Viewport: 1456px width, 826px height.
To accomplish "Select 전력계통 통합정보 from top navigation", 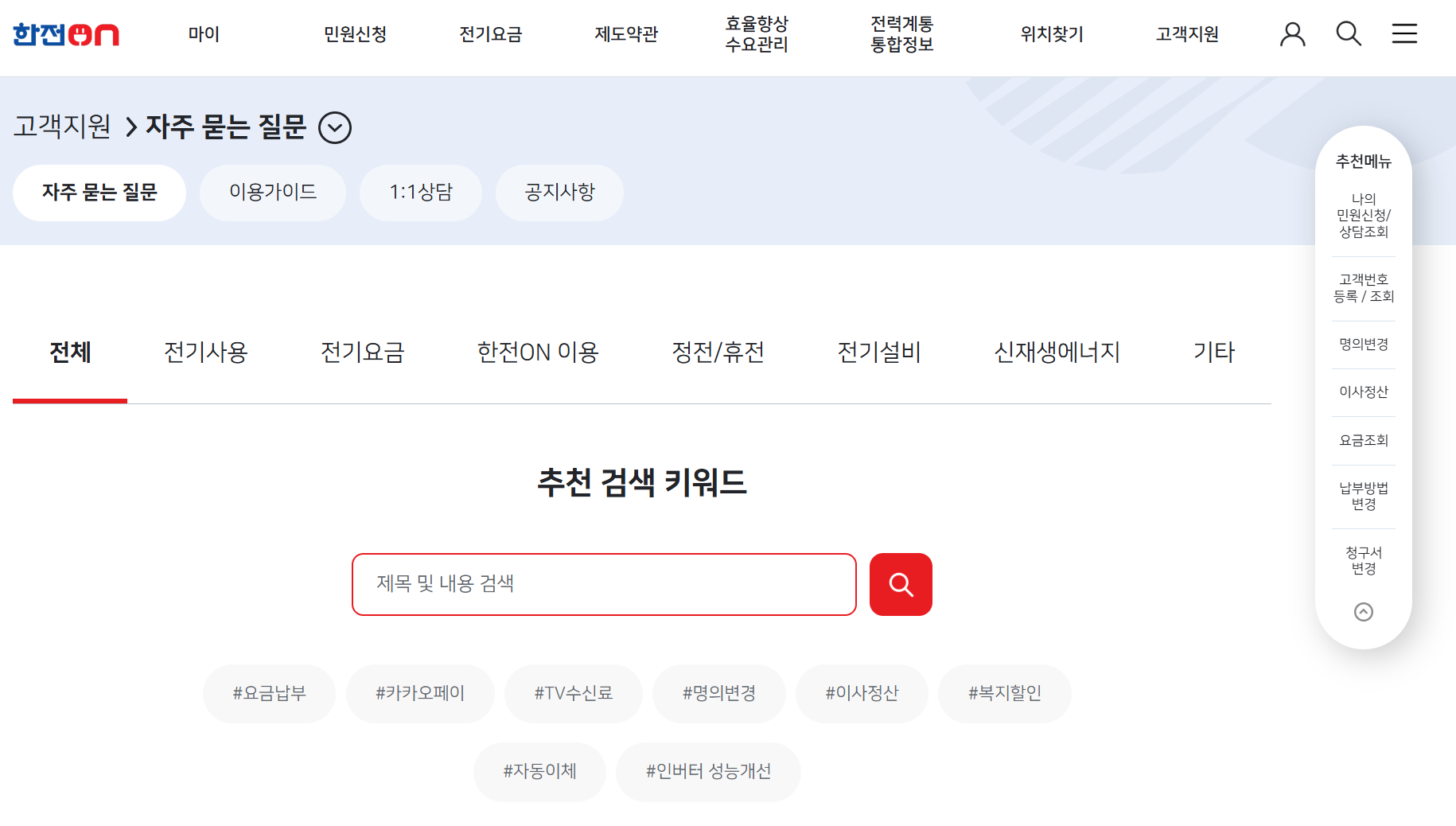I will (x=901, y=35).
